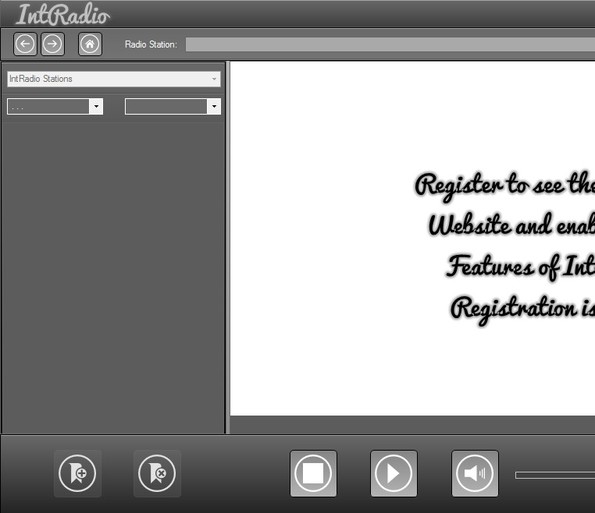Start radio playback with play button
Image resolution: width=595 pixels, height=513 pixels.
point(394,474)
